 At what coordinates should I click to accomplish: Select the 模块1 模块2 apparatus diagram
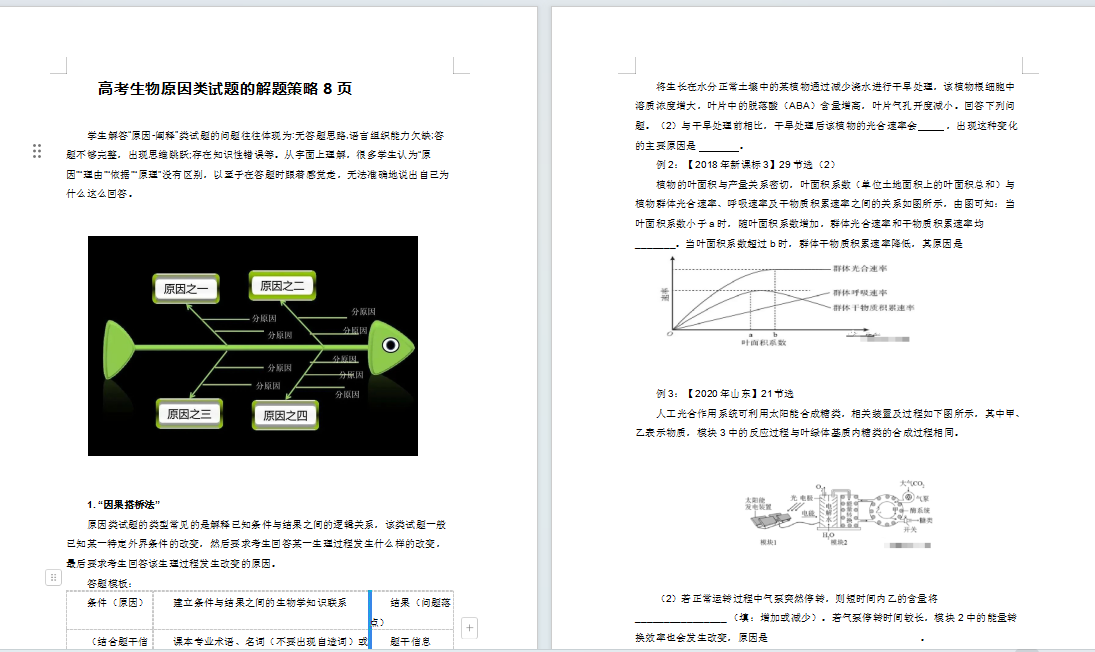point(839,514)
